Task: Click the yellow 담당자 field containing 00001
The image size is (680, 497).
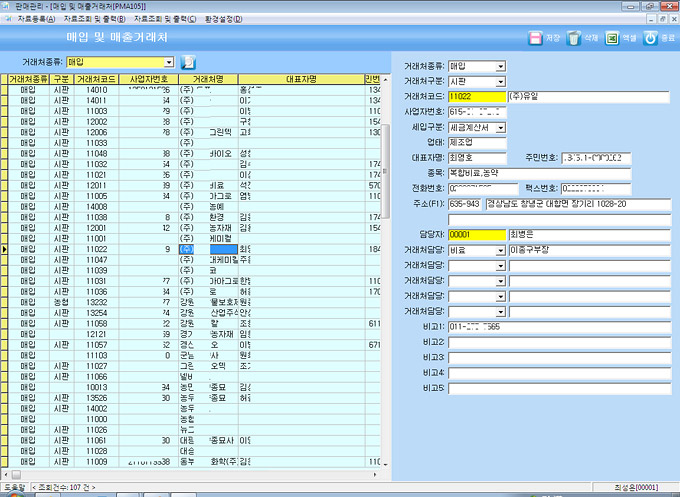Action: click(x=477, y=235)
